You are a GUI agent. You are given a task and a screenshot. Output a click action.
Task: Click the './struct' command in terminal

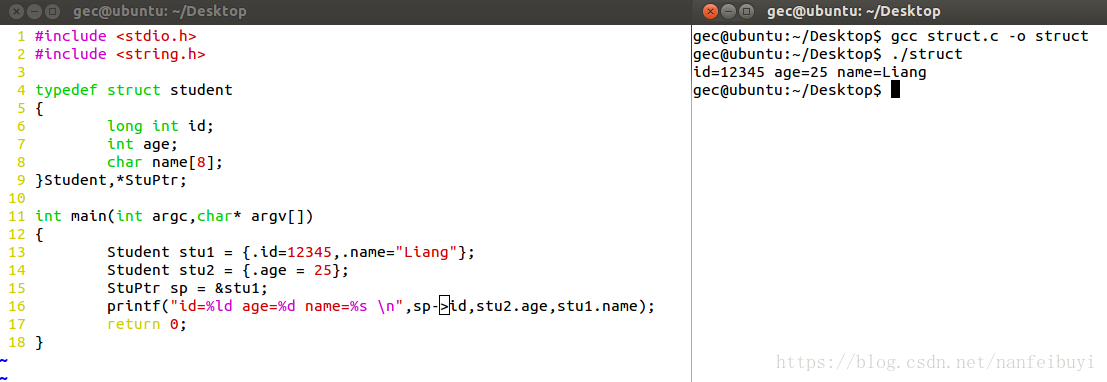click(927, 54)
